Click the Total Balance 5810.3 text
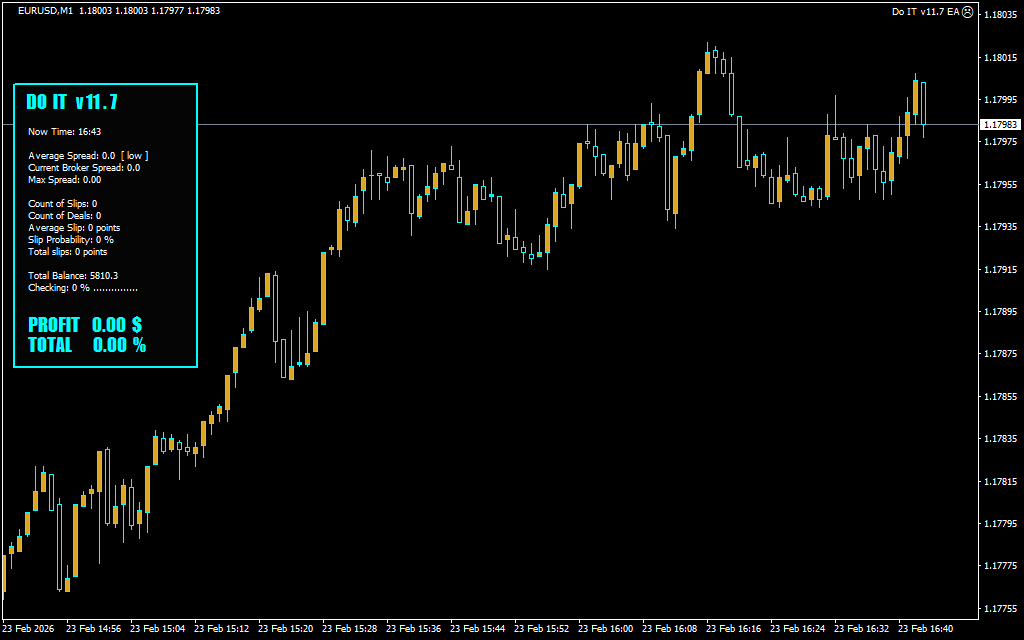1024x640 pixels. 73,276
